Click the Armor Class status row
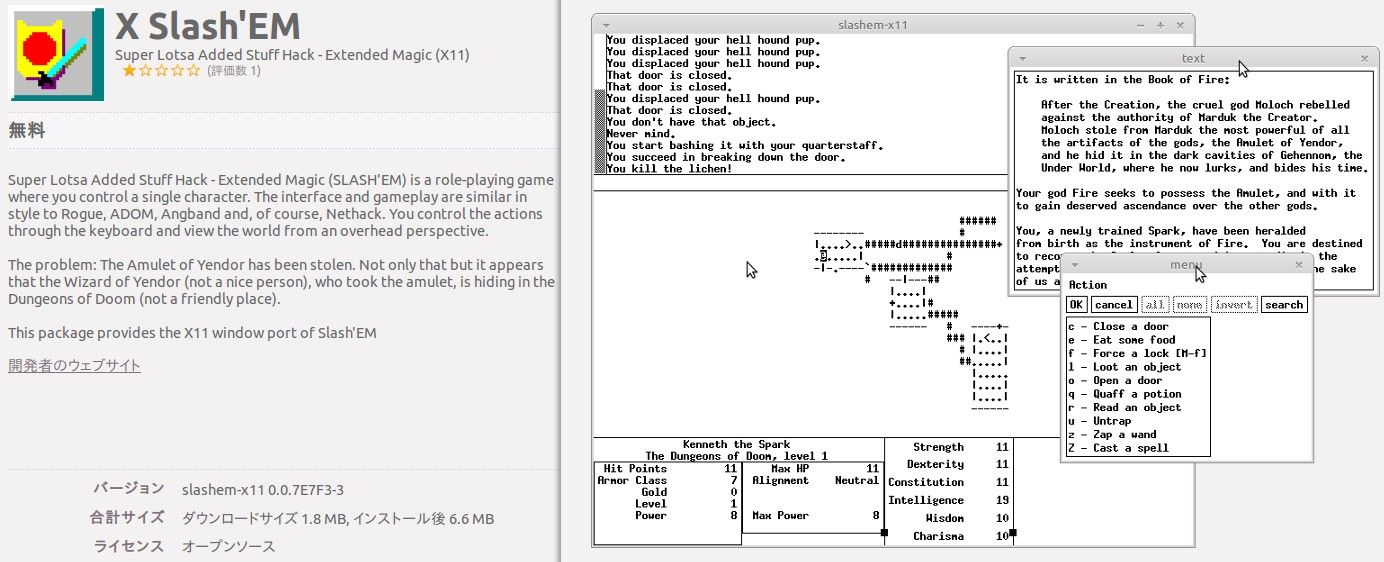Image resolution: width=1384 pixels, height=562 pixels. coord(667,480)
